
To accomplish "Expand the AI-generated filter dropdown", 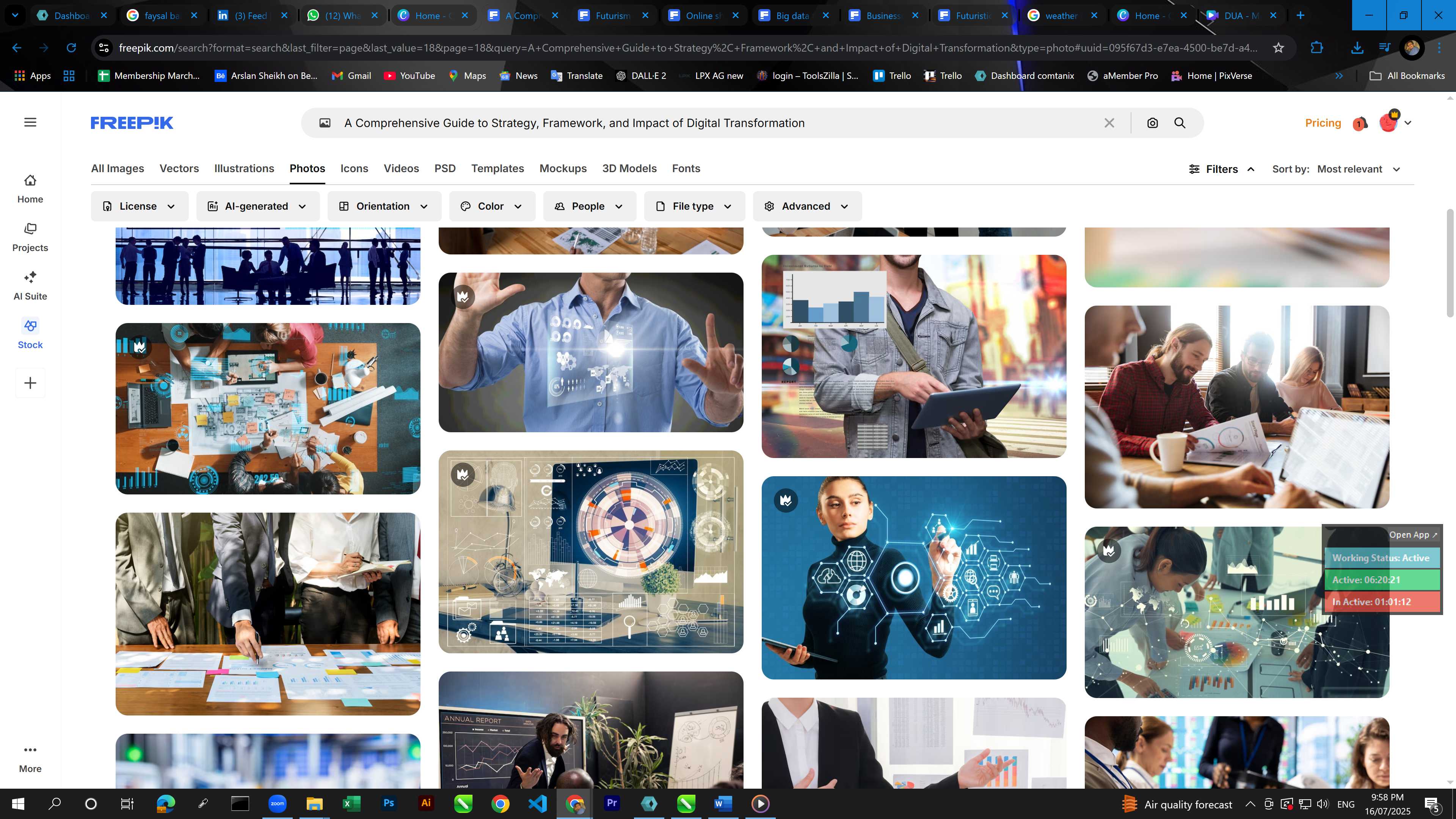I will (258, 206).
